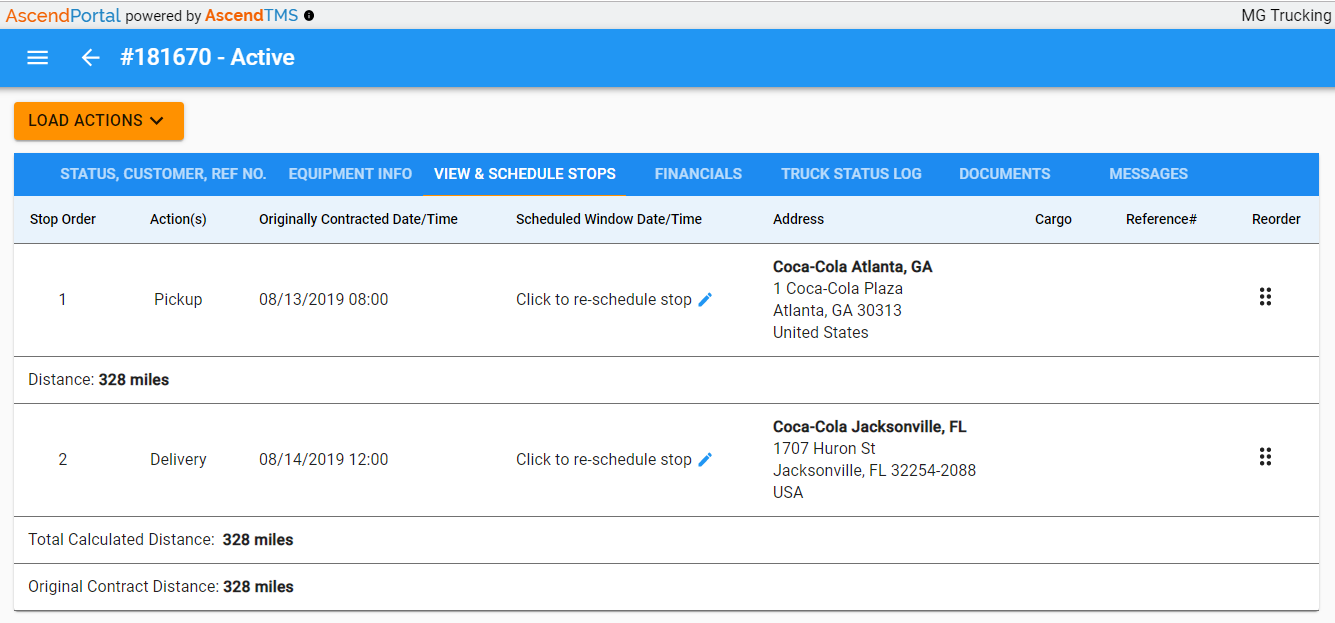Click stop order number 2

pyautogui.click(x=62, y=459)
